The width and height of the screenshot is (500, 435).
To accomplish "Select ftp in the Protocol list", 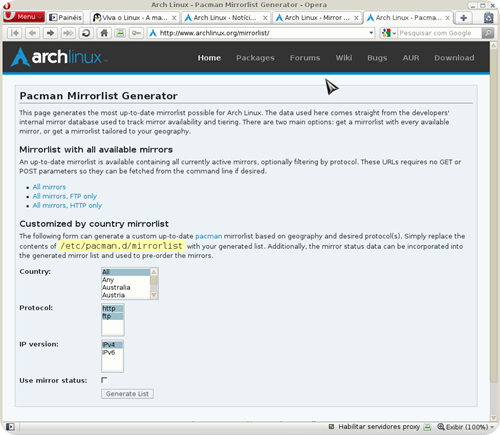I will coord(113,316).
